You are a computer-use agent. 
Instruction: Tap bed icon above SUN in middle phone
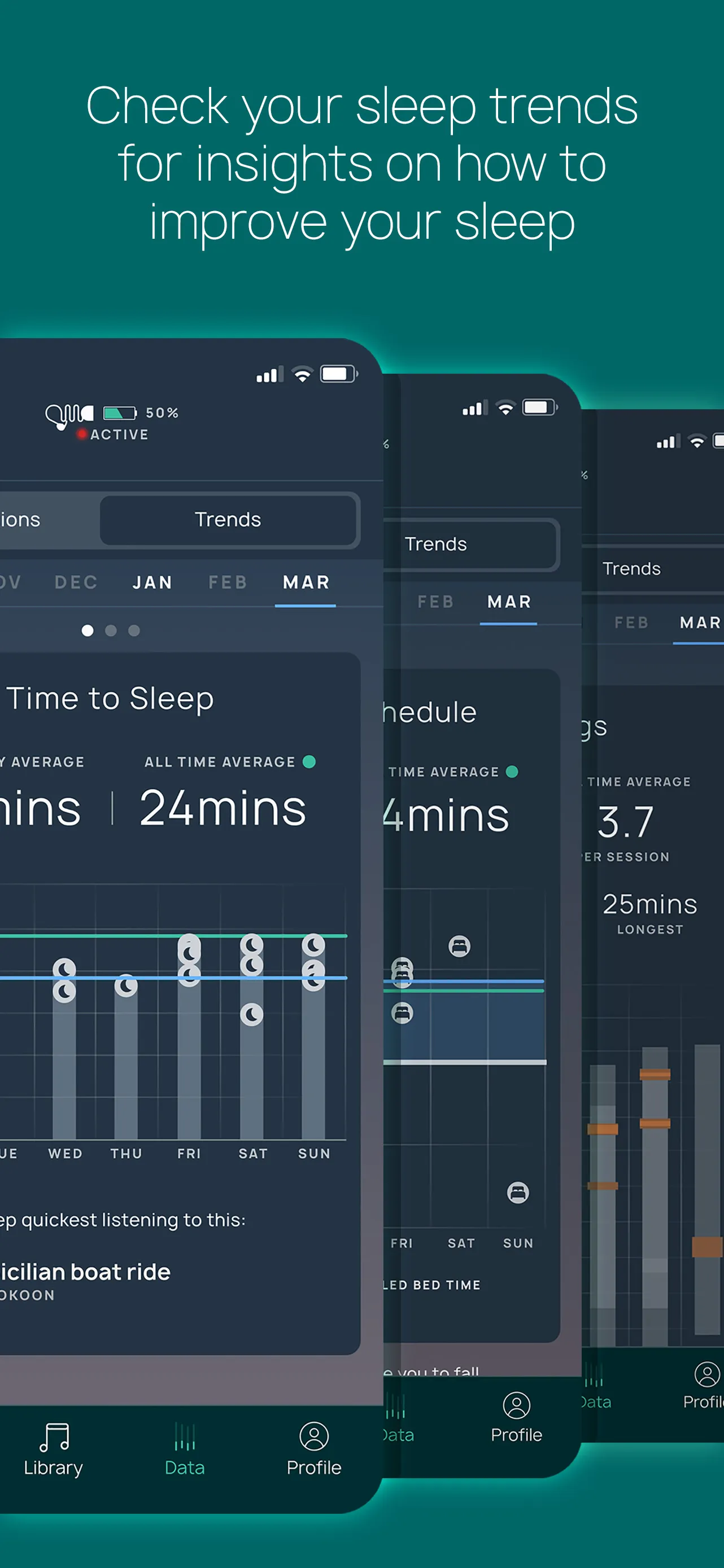click(518, 1193)
